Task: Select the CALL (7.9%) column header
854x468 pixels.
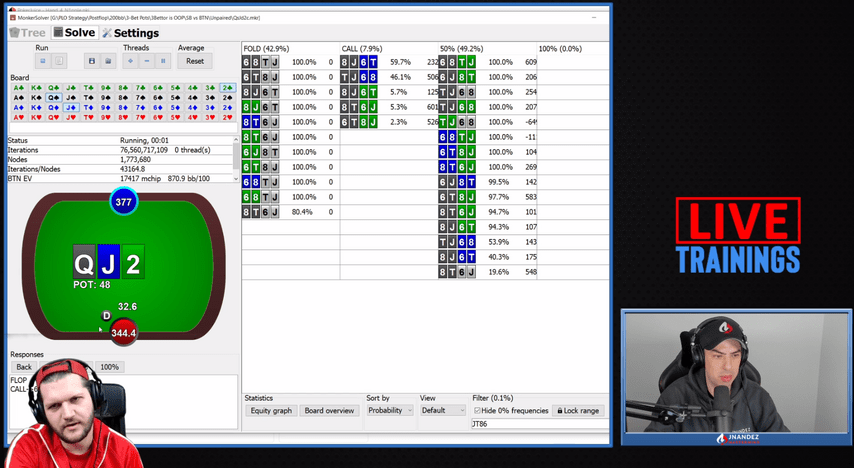Action: point(389,48)
